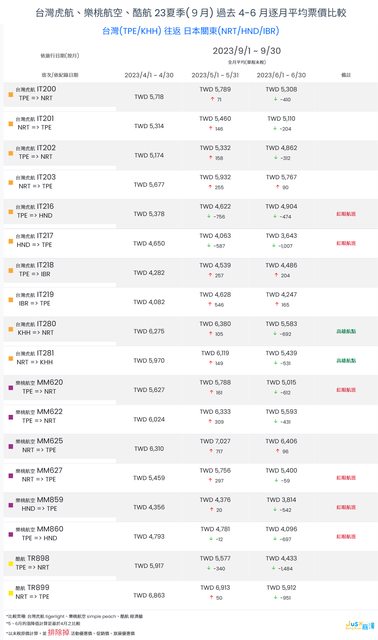Click the orange square beside IT200
Viewport: 378px width, 640px height.
point(11,94)
